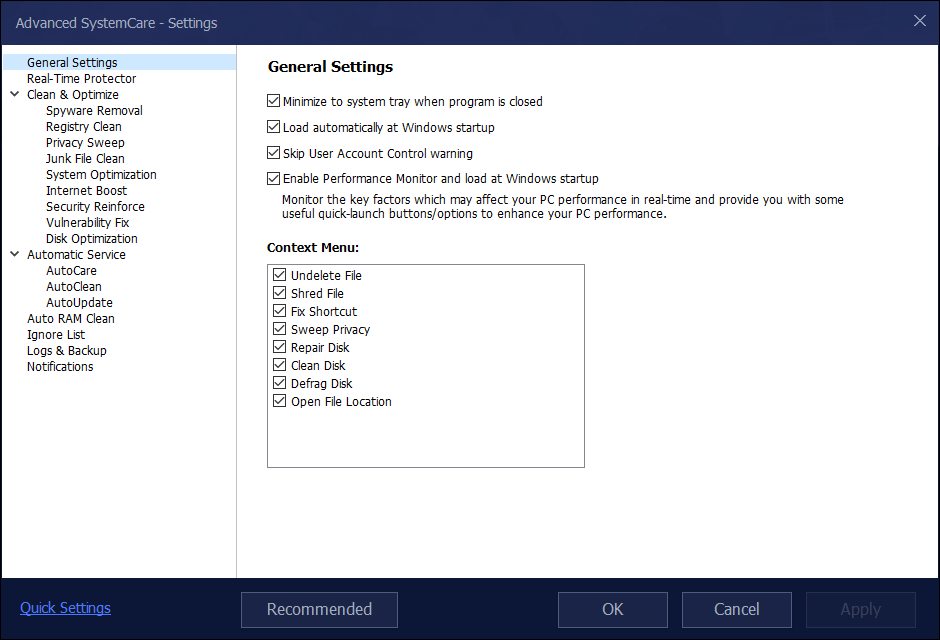Viewport: 940px width, 640px height.
Task: Open the Ignore List page
Action: (x=56, y=334)
